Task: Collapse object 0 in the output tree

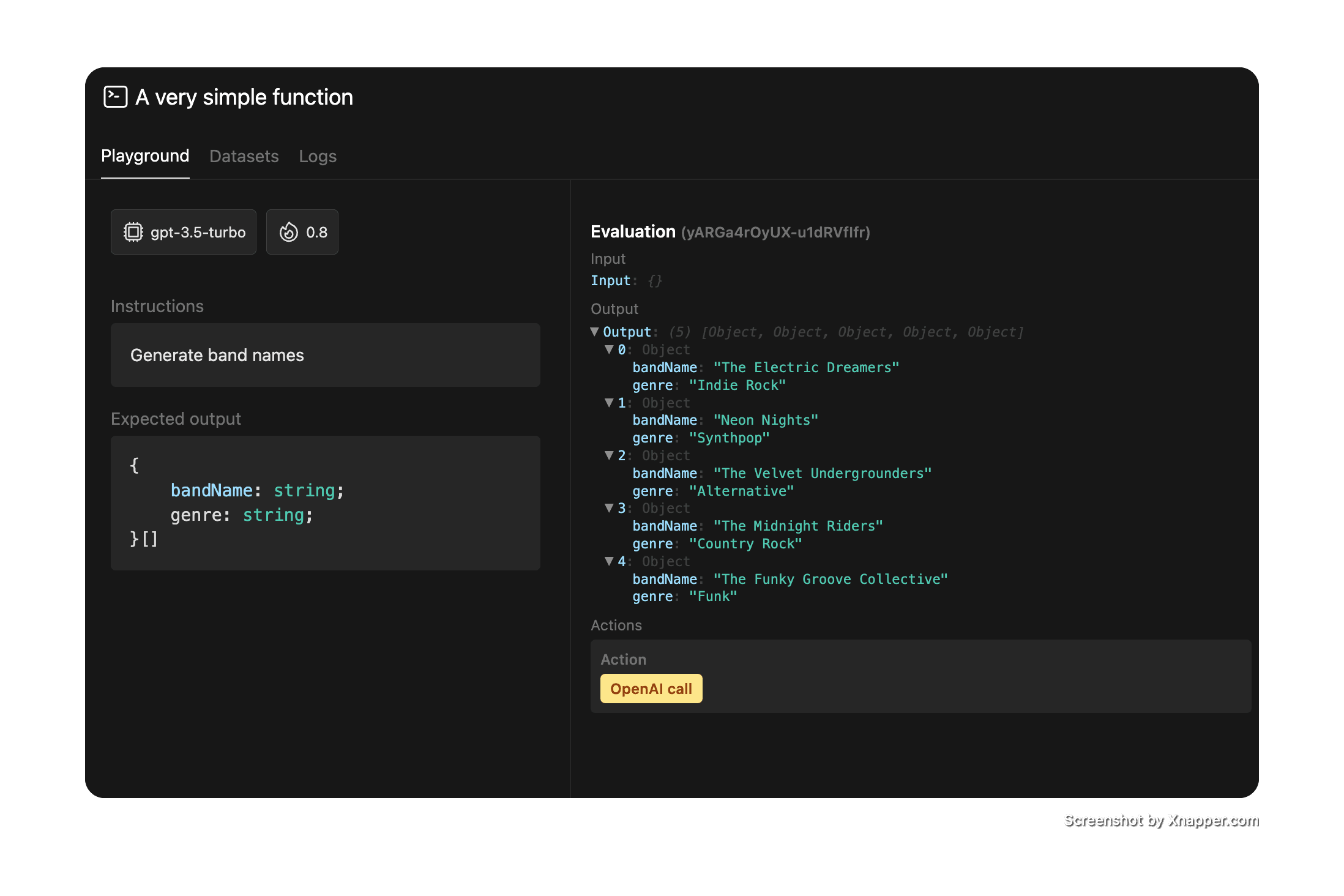Action: (609, 349)
